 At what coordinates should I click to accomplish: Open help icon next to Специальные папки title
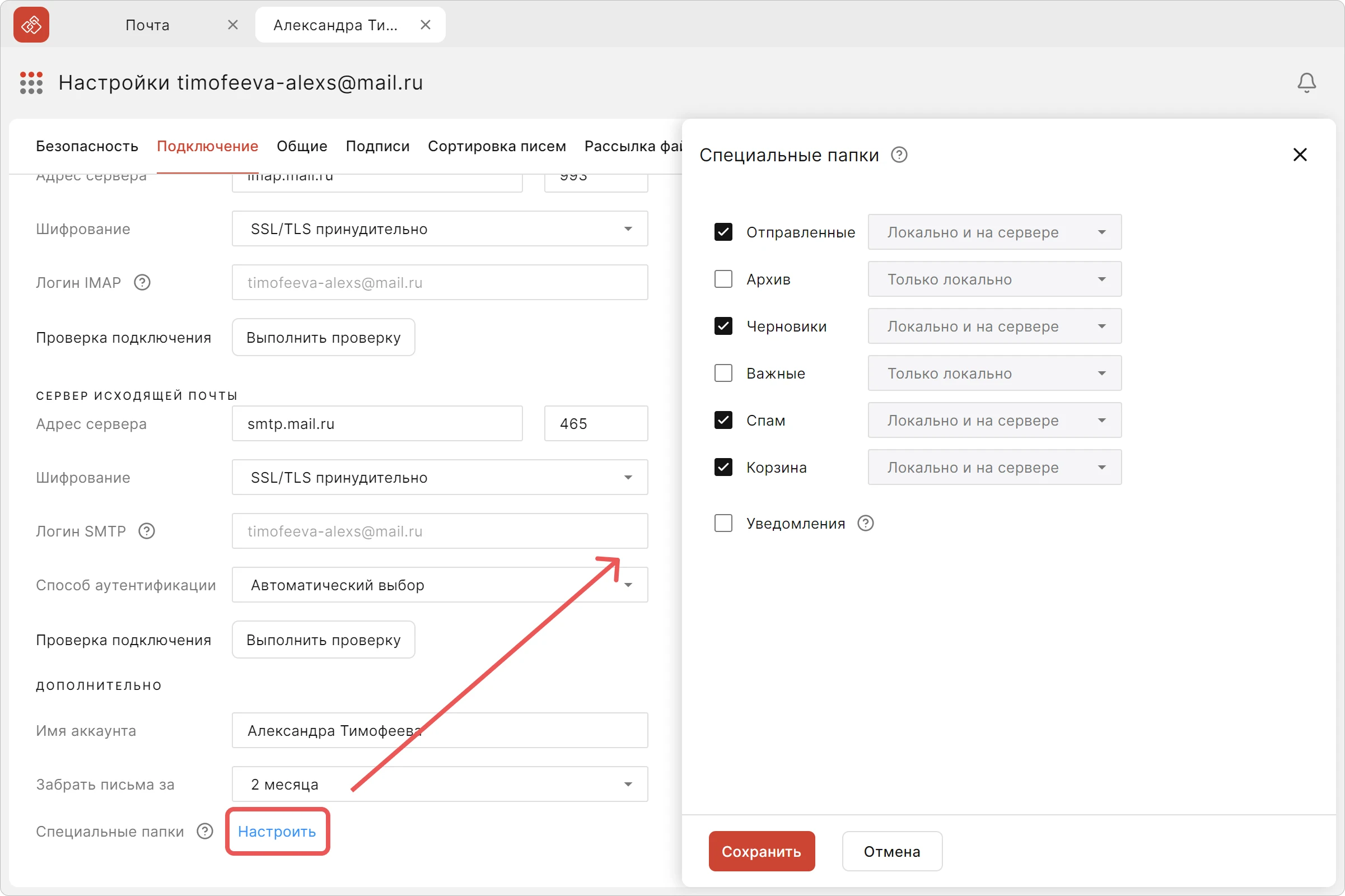pos(899,155)
